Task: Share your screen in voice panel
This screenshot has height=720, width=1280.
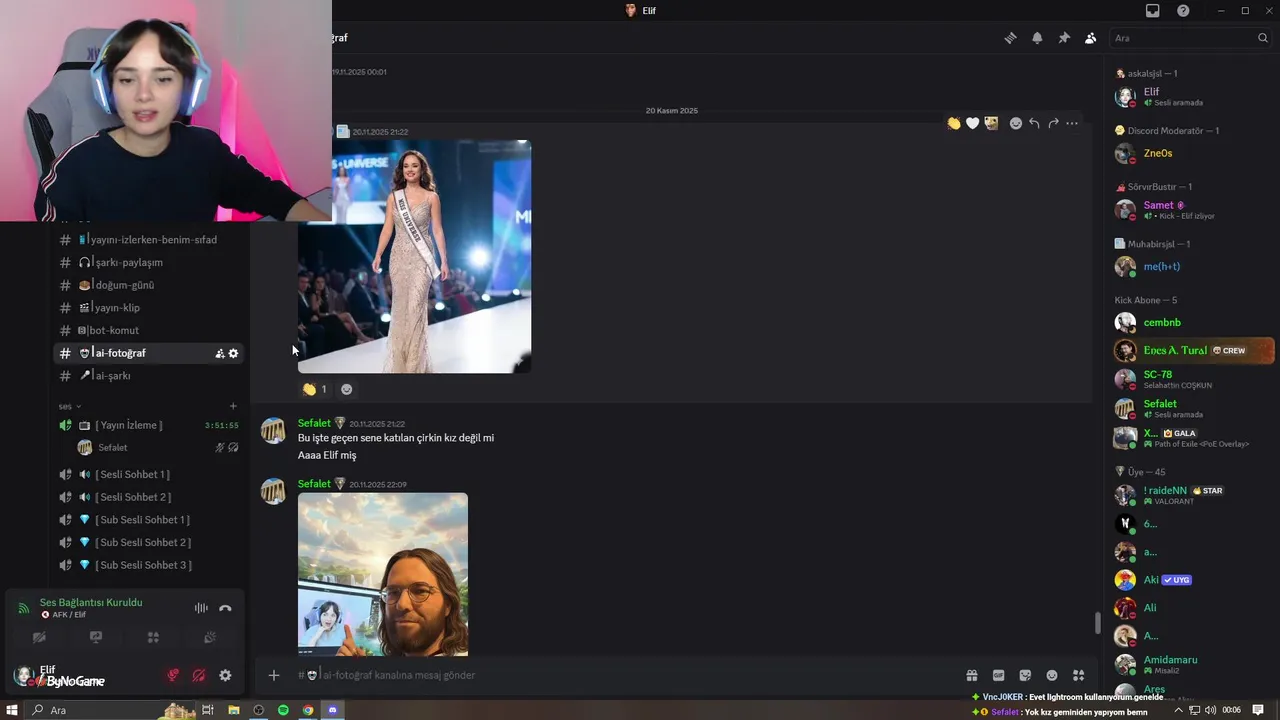Action: (x=96, y=637)
